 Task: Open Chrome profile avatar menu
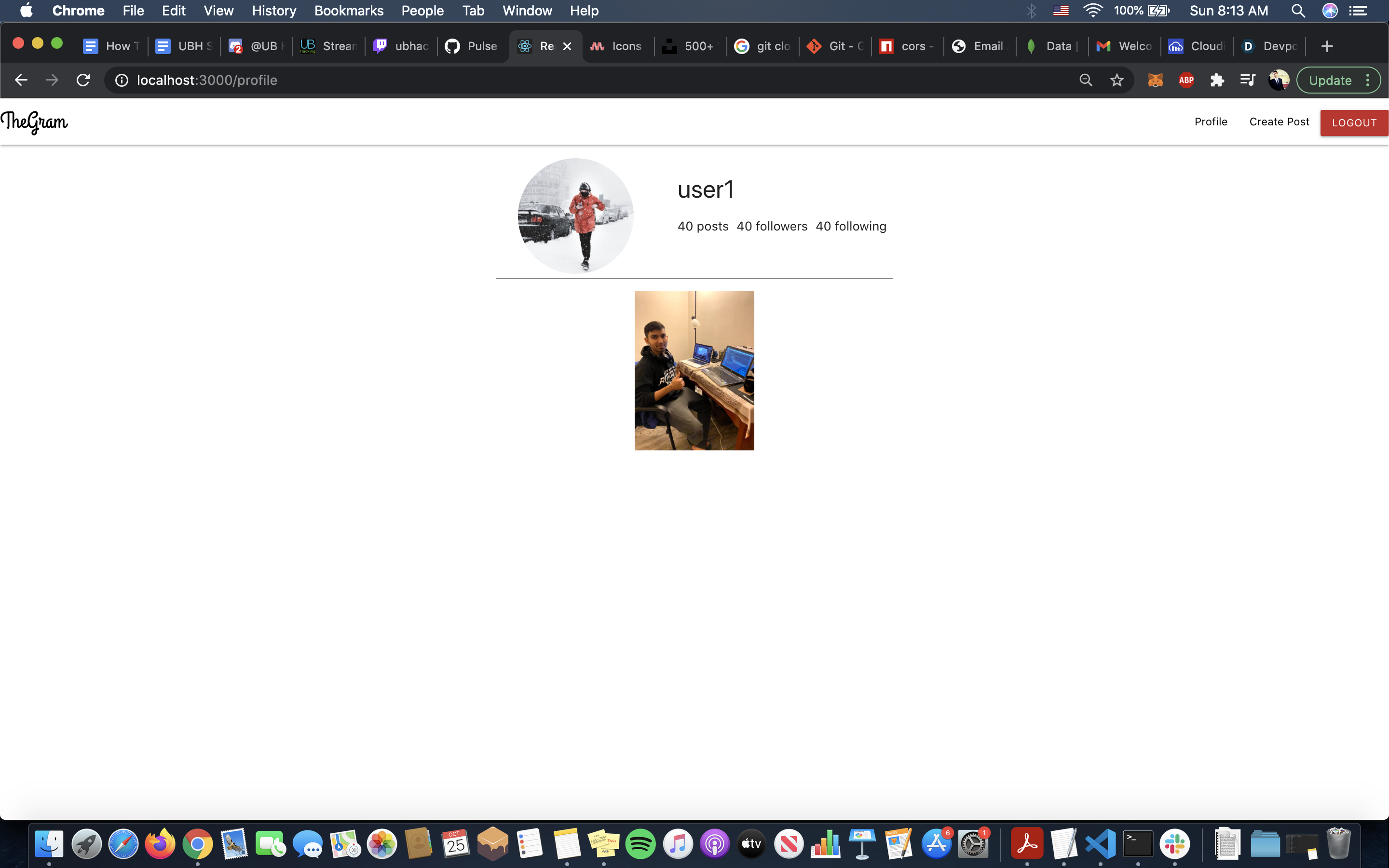tap(1279, 81)
